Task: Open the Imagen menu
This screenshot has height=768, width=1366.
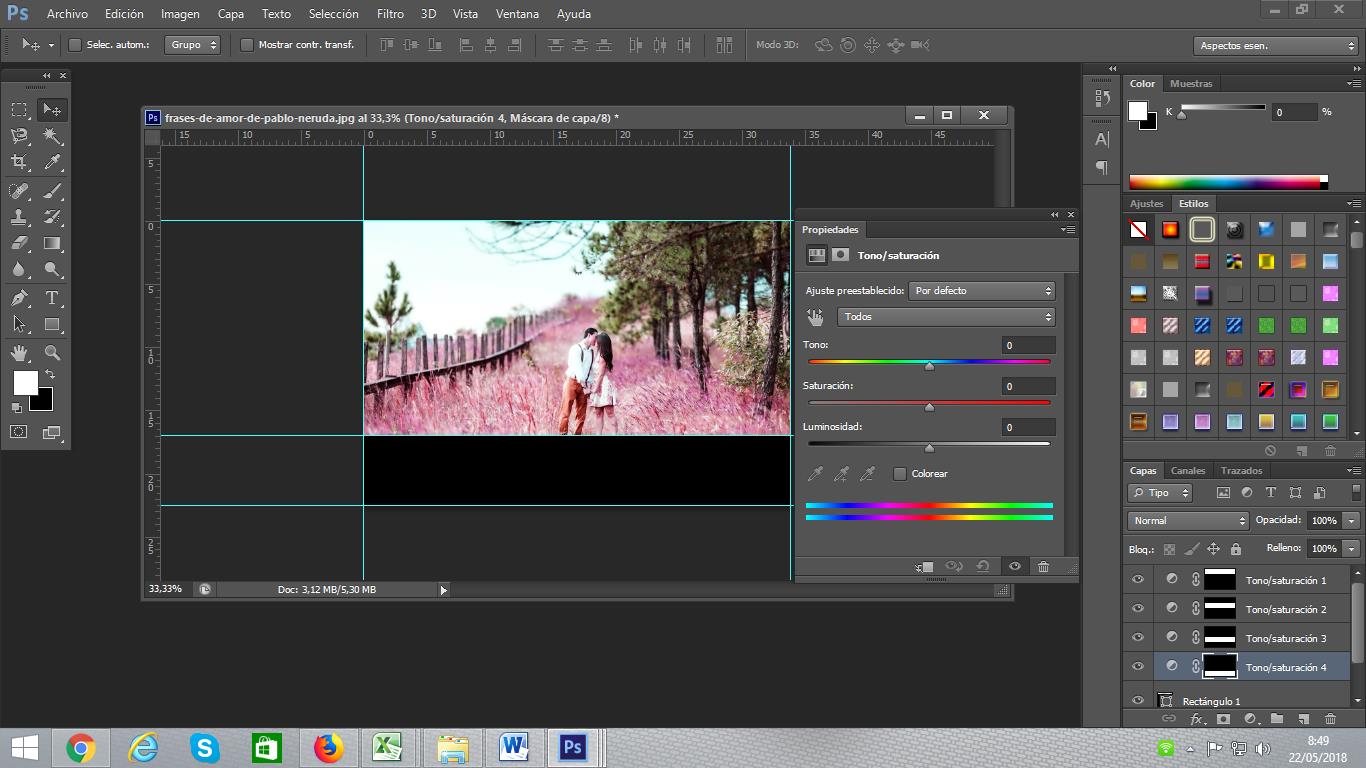Action: point(180,14)
